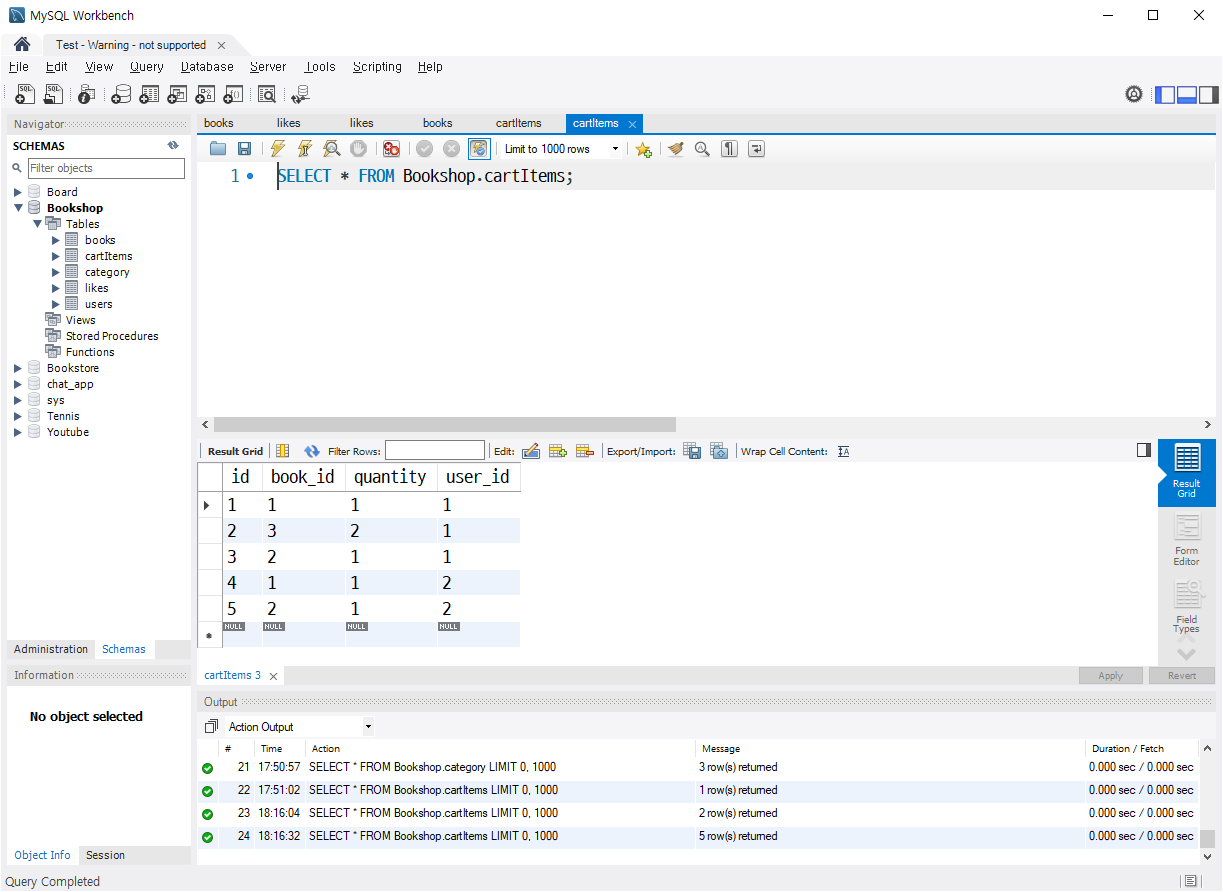The image size is (1223, 892).
Task: Click the Revert button
Action: click(1182, 676)
